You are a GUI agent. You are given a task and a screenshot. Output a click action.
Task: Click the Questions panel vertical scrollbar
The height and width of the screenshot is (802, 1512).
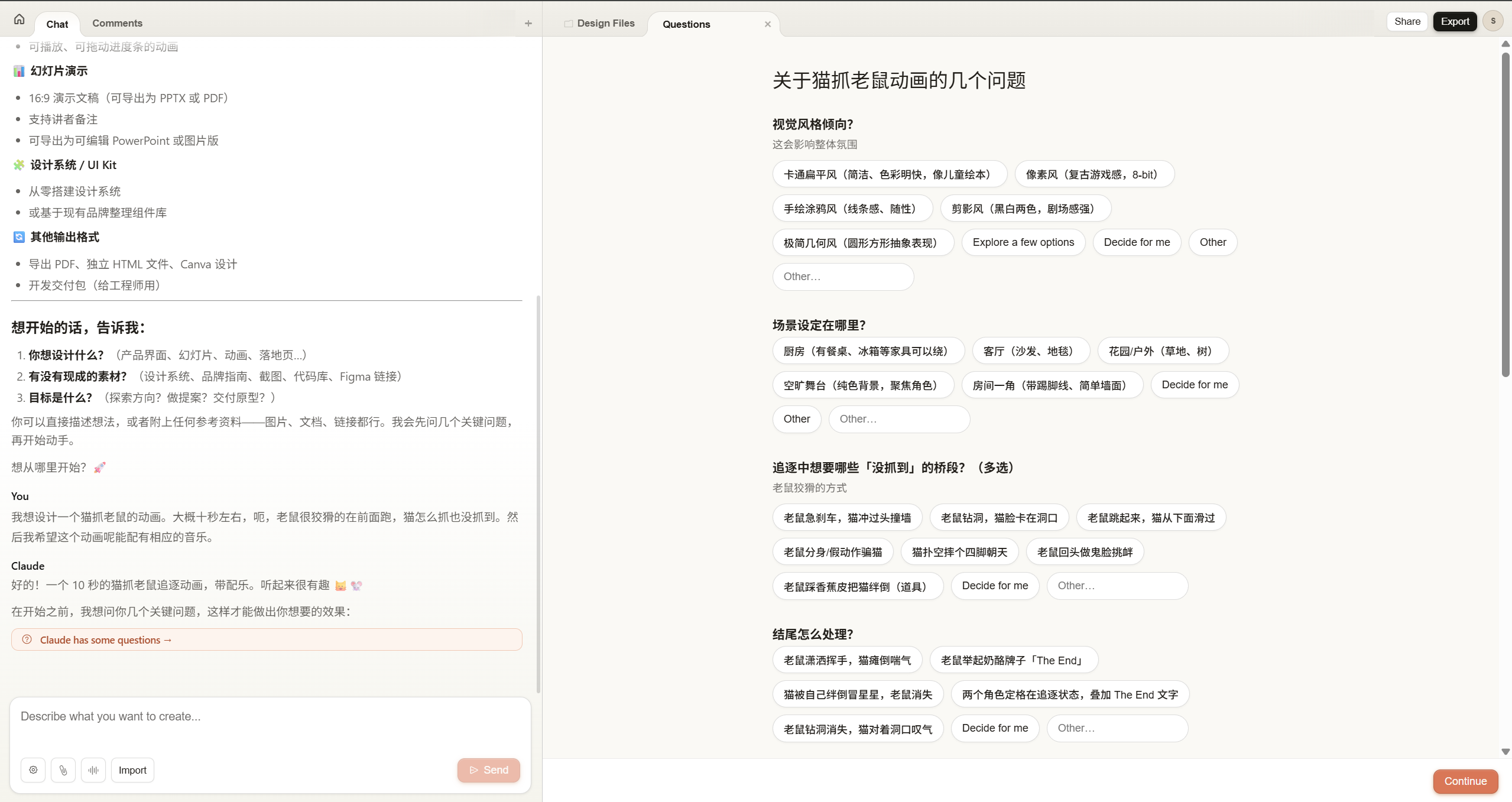(1505, 215)
